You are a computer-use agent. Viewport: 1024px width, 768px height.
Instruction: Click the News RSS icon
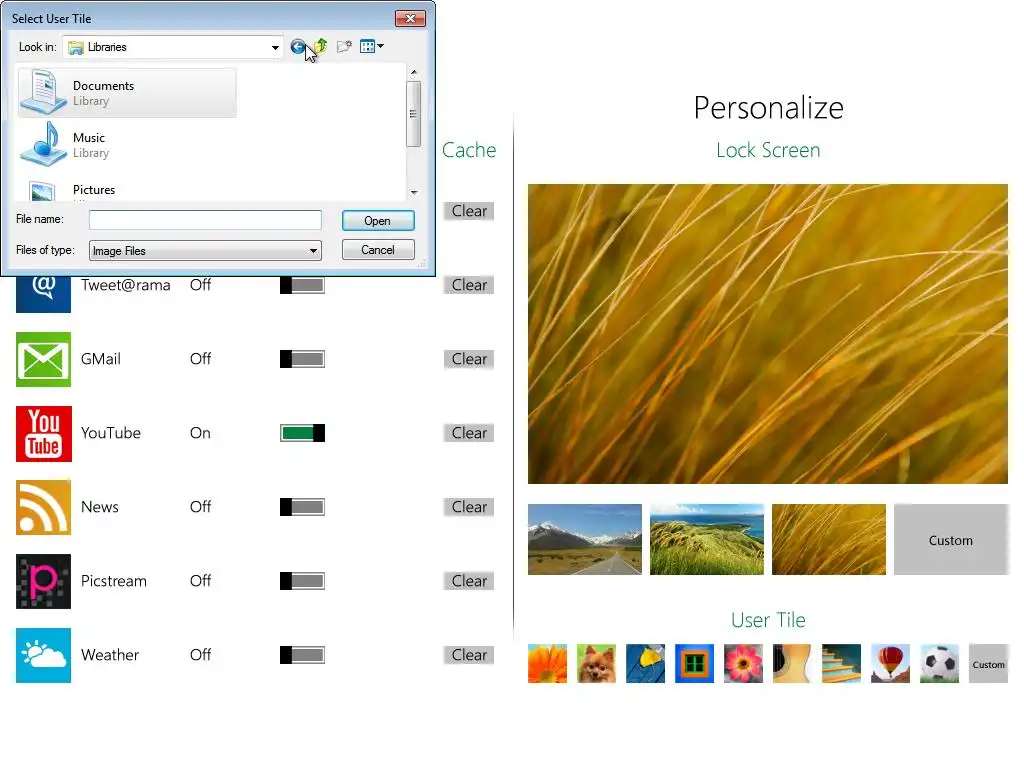tap(43, 507)
